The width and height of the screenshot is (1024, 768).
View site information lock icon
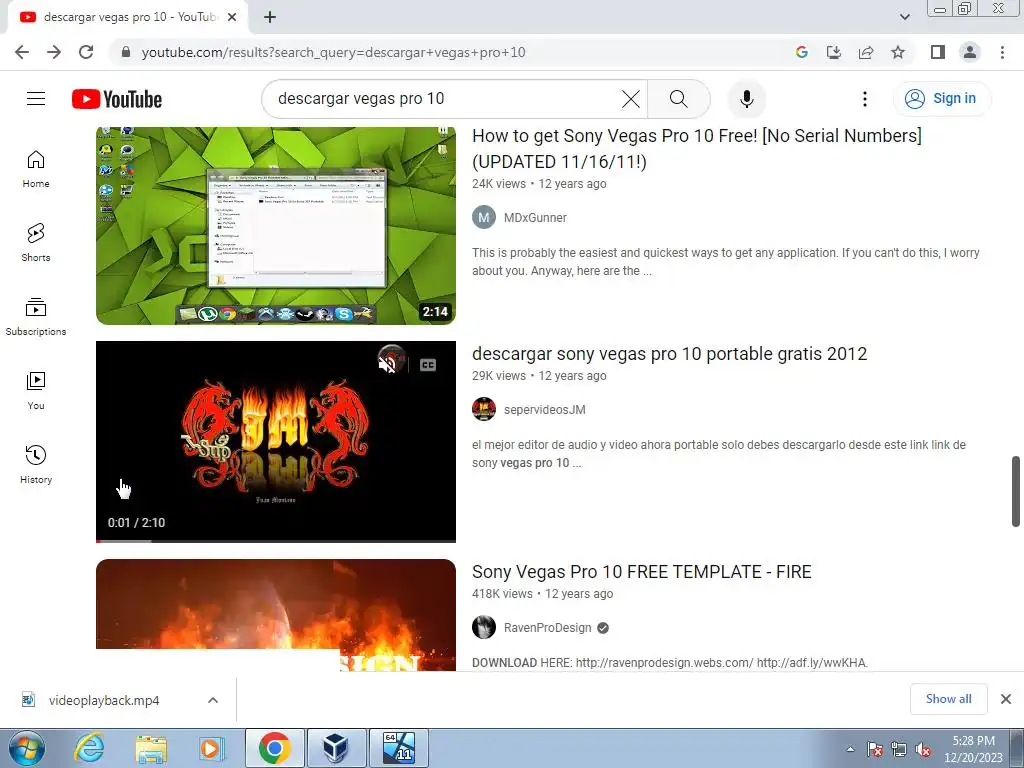[126, 52]
